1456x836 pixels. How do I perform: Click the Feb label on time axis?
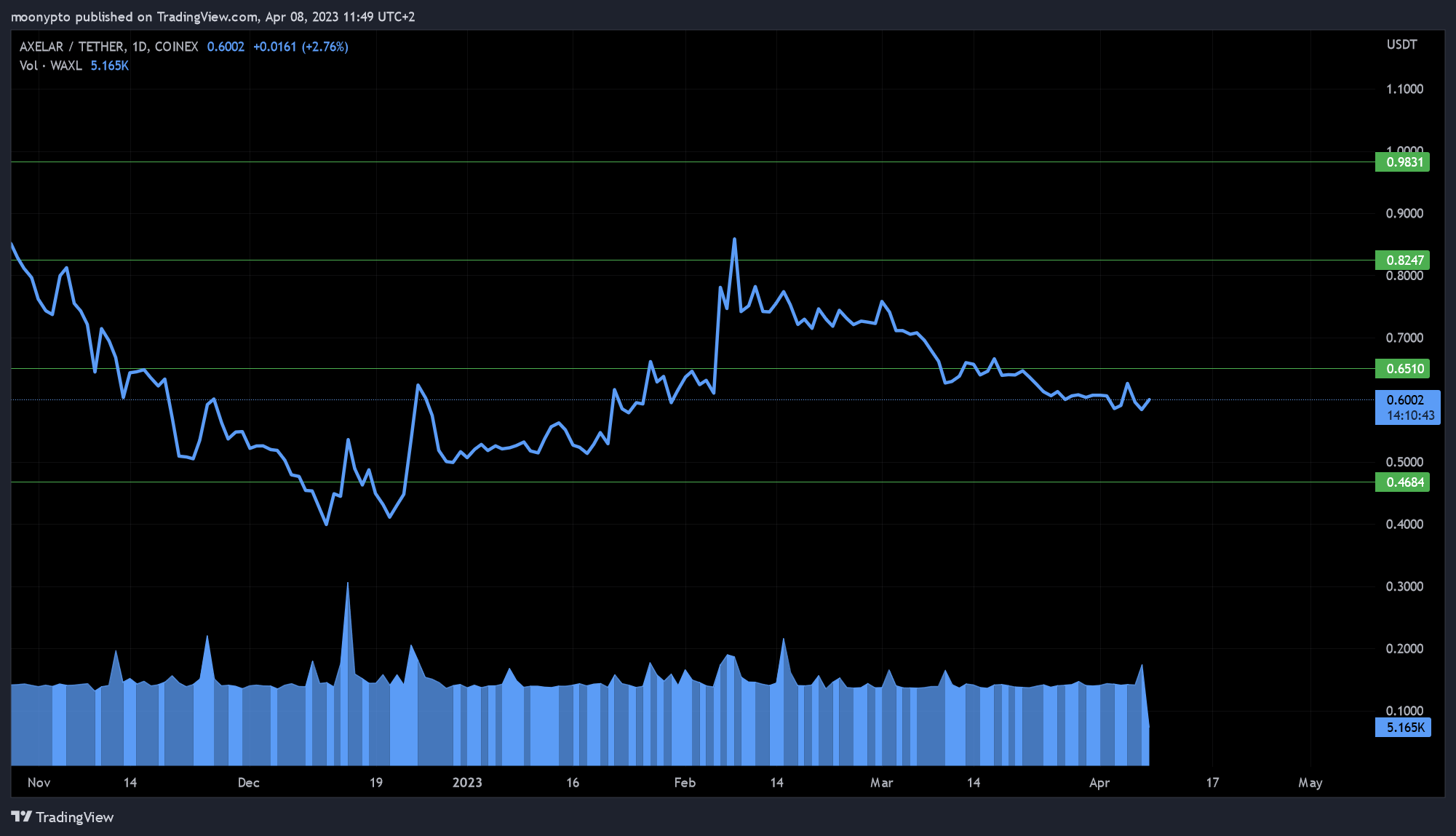[x=685, y=782]
